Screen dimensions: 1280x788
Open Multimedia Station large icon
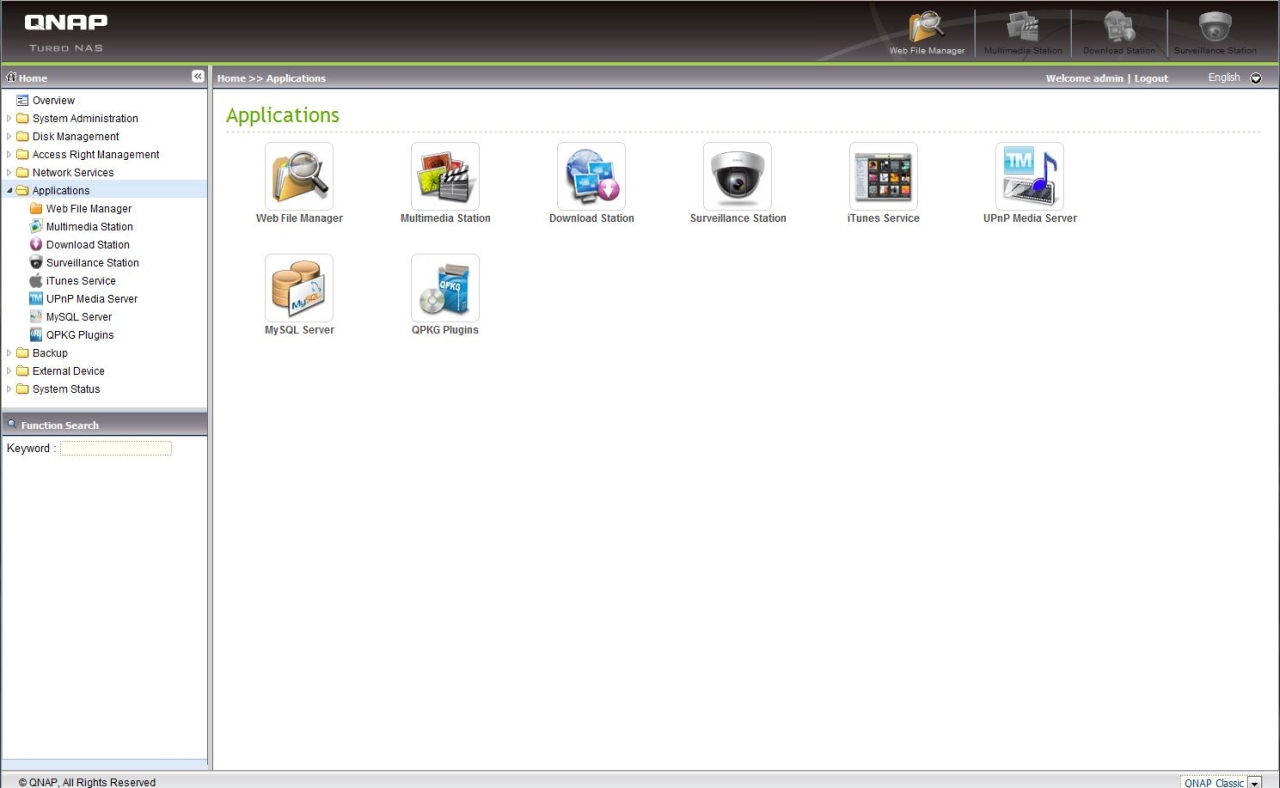click(x=445, y=176)
